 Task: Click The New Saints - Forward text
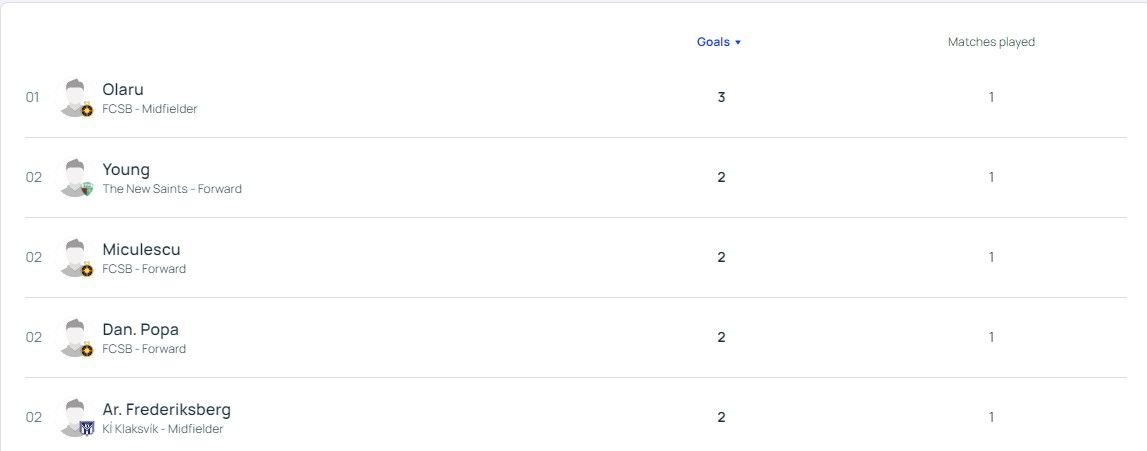172,189
